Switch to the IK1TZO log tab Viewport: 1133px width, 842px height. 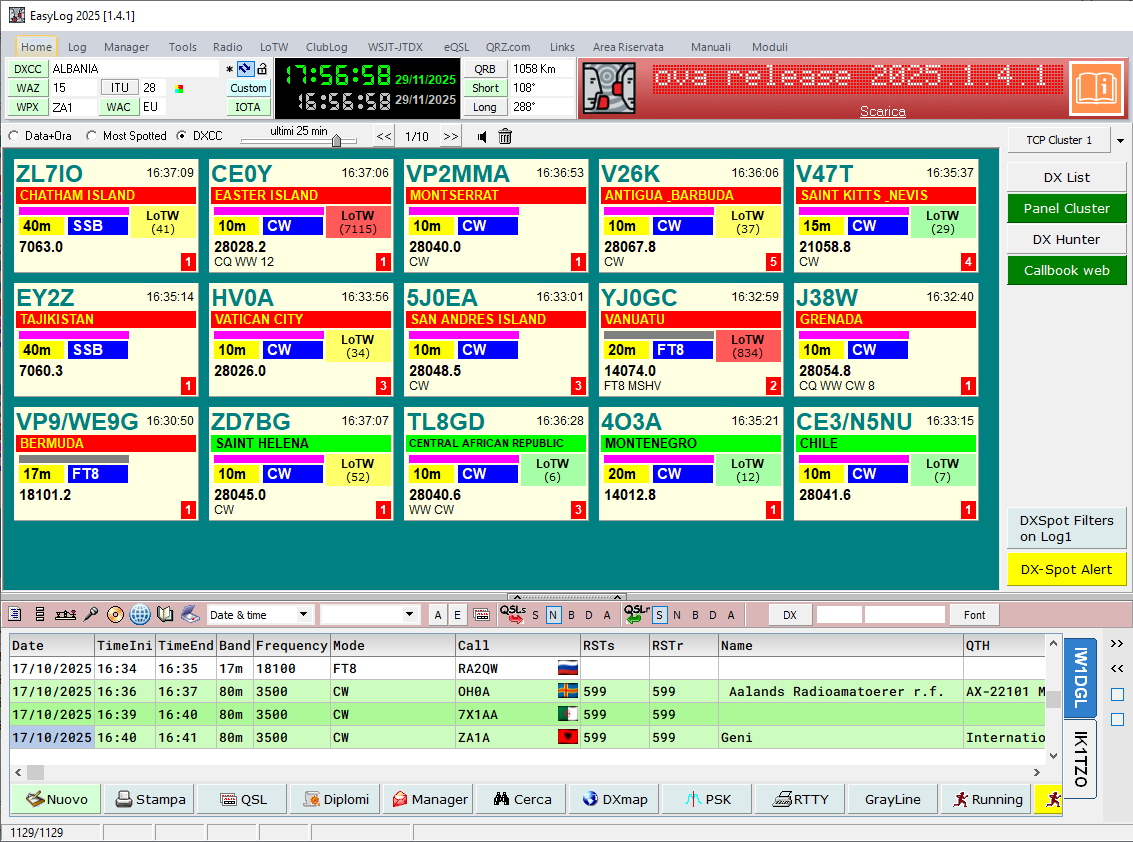[x=1080, y=759]
